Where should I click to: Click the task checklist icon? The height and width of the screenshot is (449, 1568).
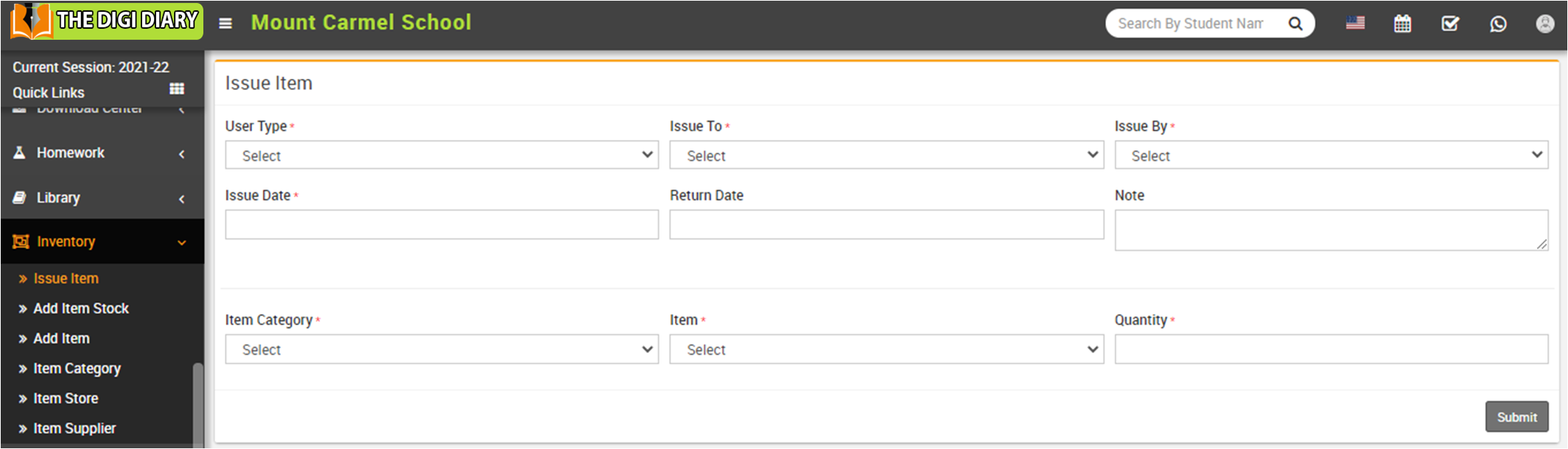coord(1449,24)
